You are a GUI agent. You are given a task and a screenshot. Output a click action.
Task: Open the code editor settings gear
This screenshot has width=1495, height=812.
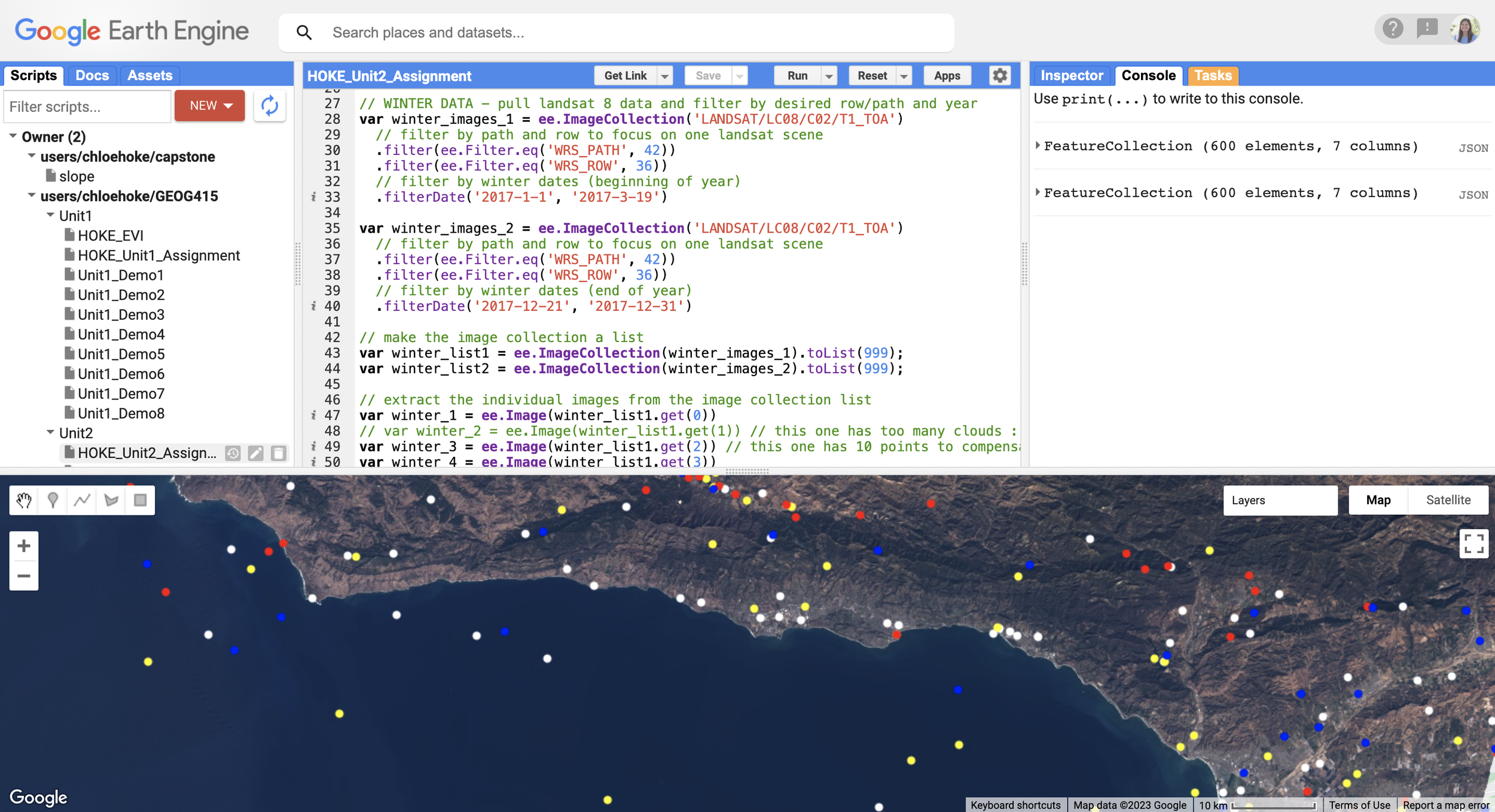[x=1000, y=76]
